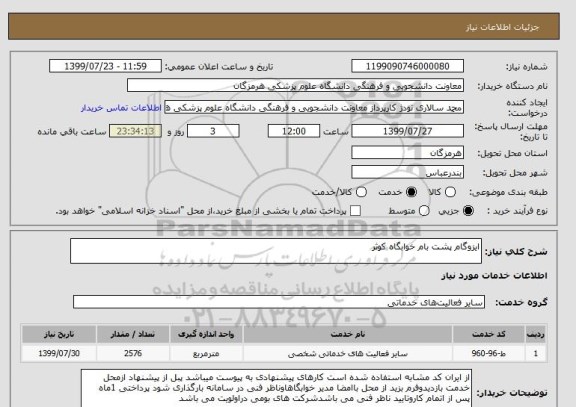Click the ساعت باقی مانده label

[72, 132]
